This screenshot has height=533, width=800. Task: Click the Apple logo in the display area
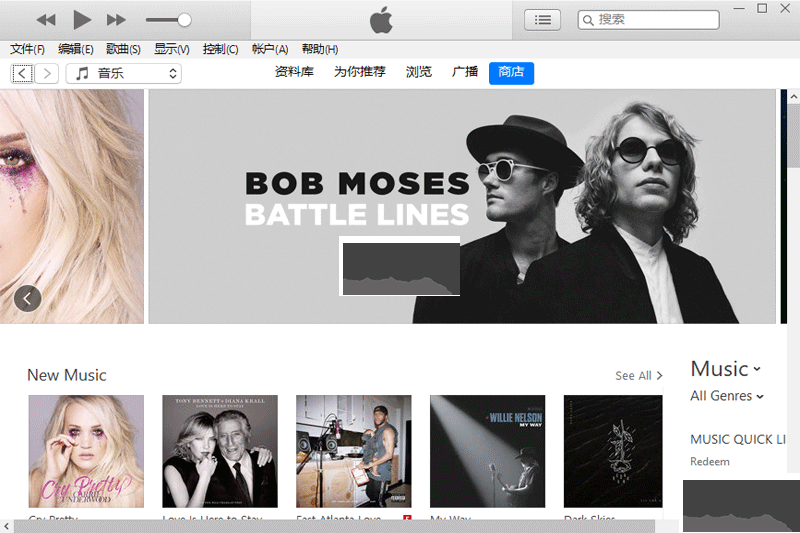coord(381,20)
